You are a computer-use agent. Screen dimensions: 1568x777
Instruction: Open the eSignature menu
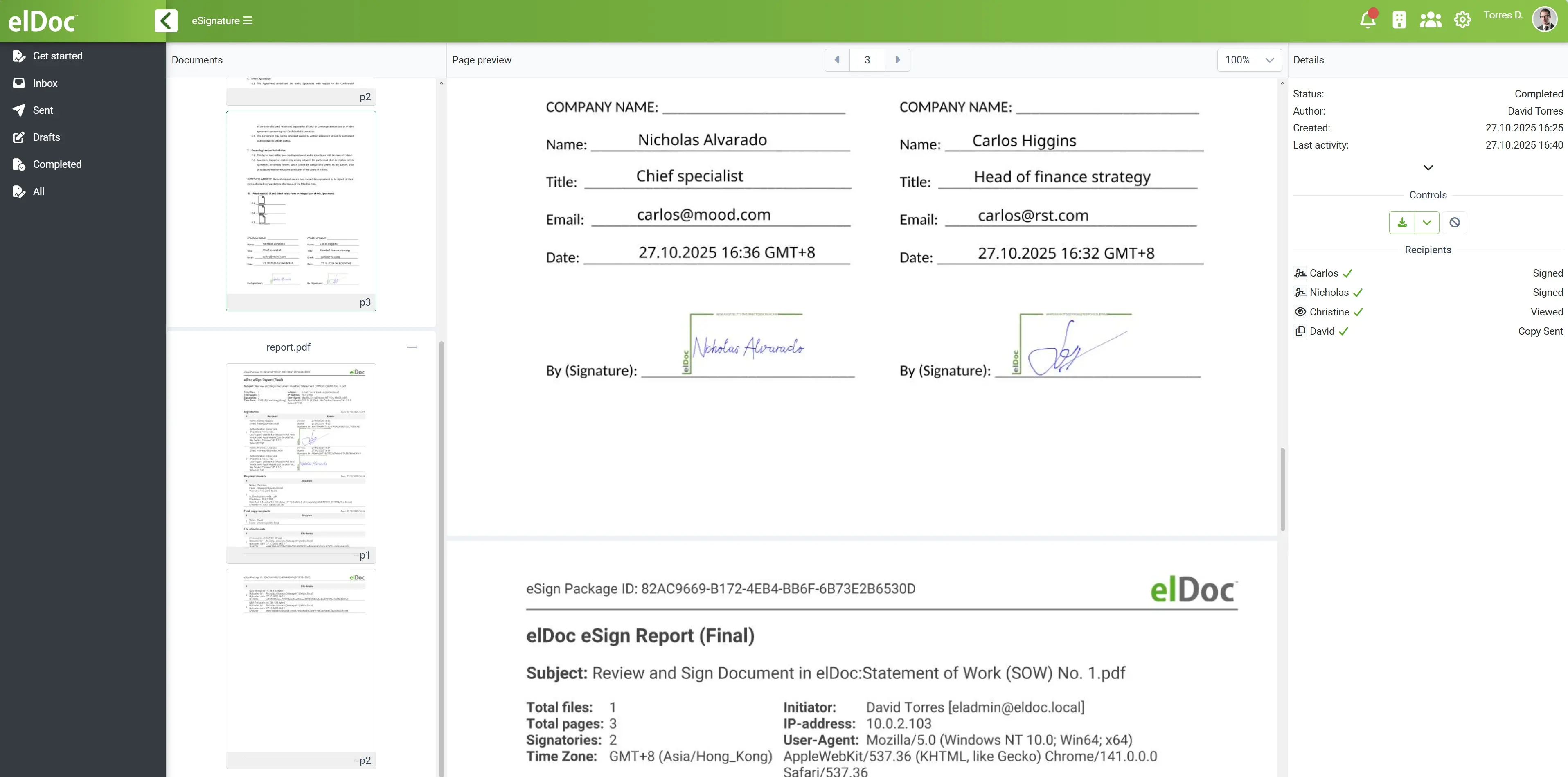pos(221,21)
